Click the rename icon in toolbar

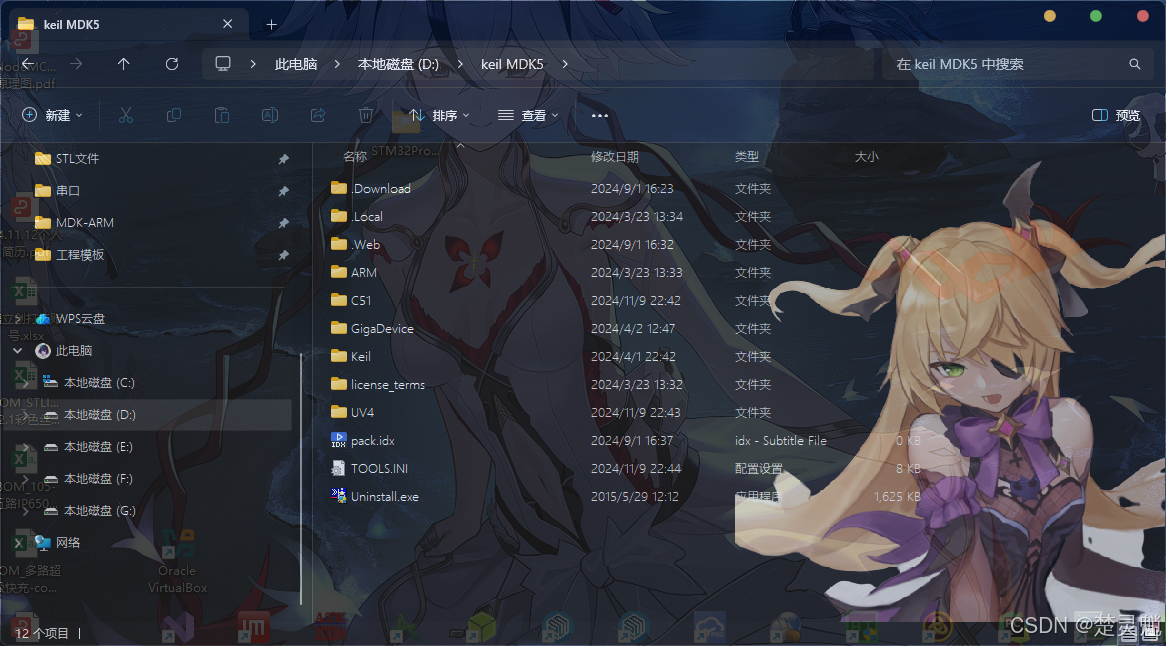tap(270, 115)
